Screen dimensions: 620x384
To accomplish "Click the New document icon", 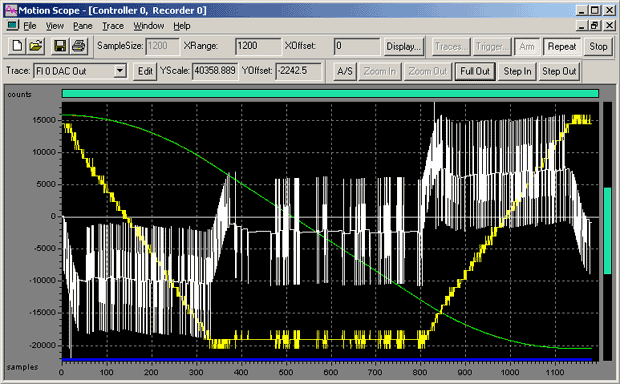I will pos(17,46).
